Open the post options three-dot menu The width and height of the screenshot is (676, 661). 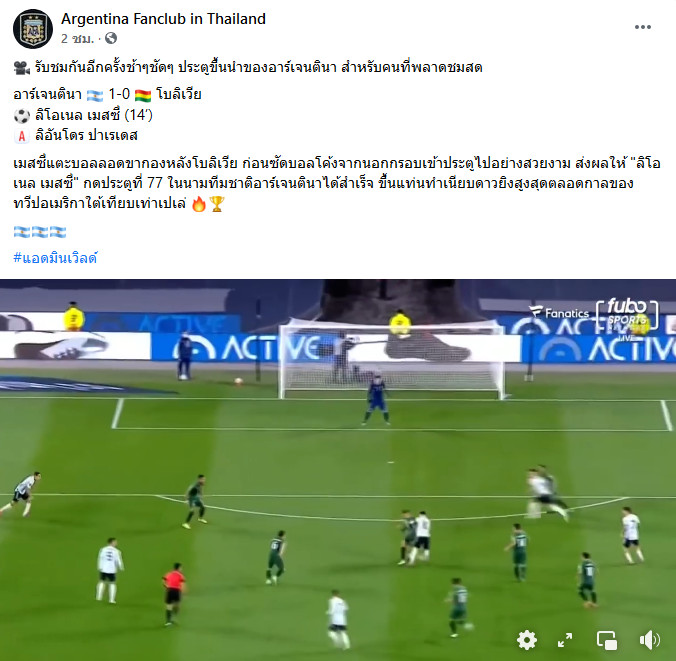pos(642,27)
